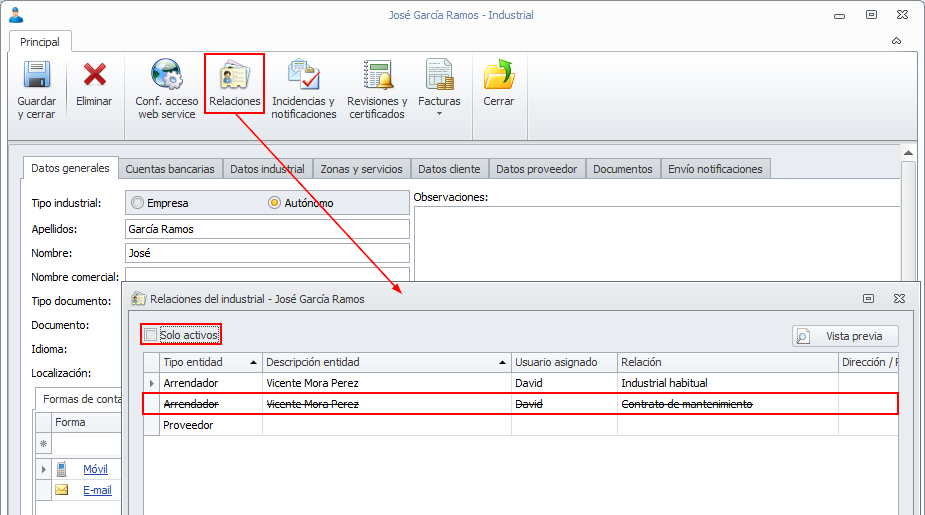Switch to the Principal ribbon tab

point(40,42)
